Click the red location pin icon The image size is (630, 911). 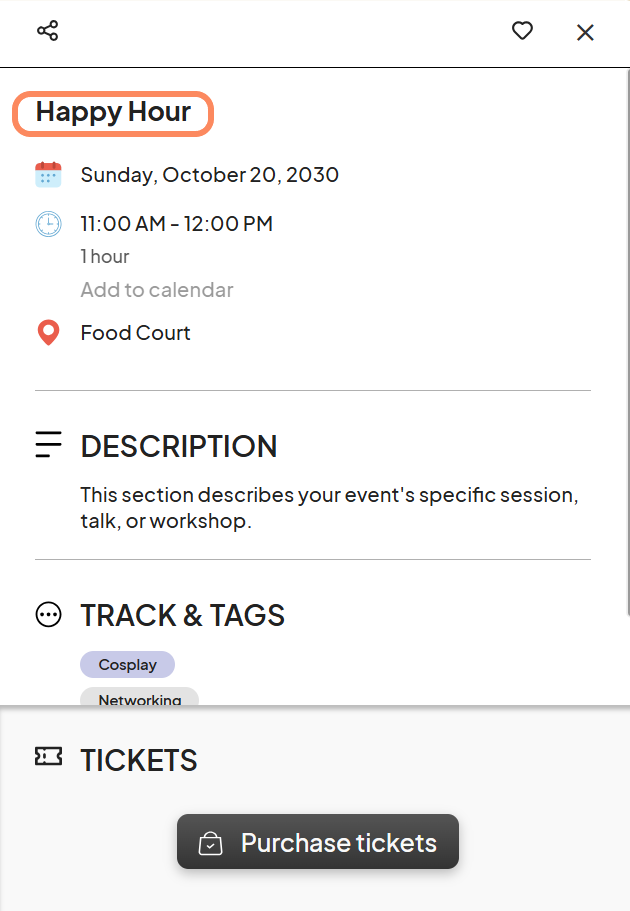[48, 333]
